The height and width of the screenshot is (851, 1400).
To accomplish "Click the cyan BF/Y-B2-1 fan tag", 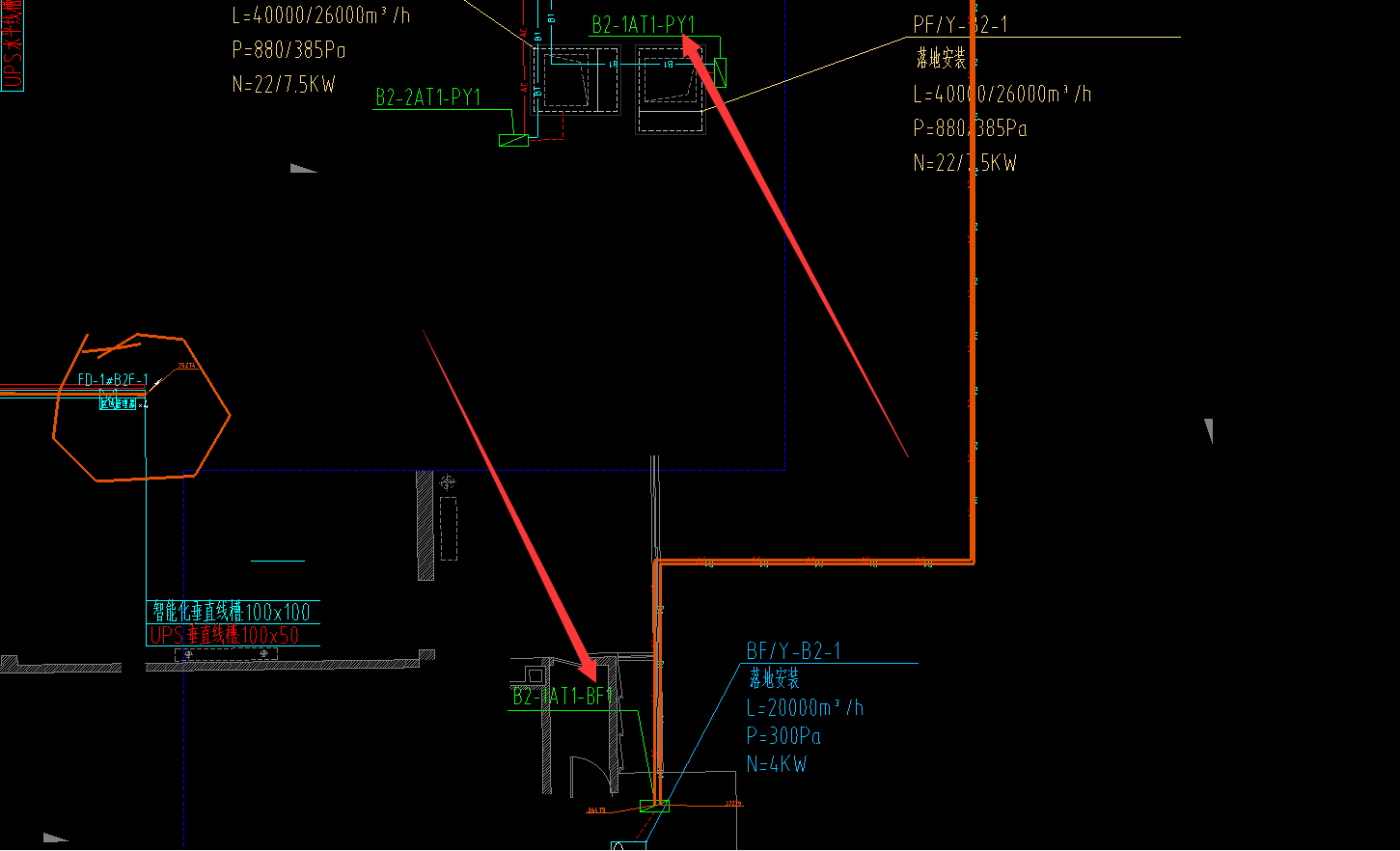I will [x=793, y=651].
